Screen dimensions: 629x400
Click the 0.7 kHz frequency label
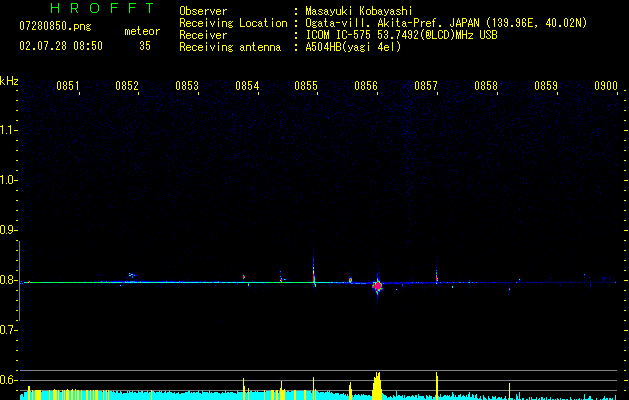(x=8, y=330)
